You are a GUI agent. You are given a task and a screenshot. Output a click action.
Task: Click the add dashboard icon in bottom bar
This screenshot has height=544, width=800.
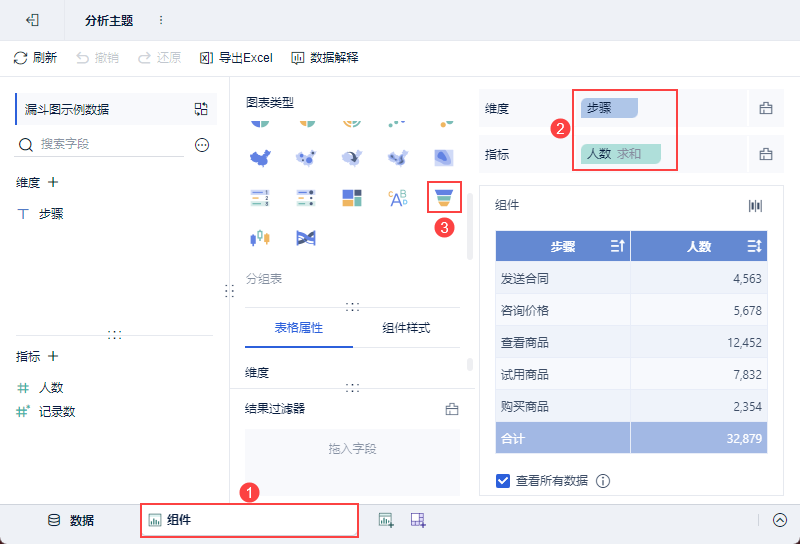click(418, 520)
